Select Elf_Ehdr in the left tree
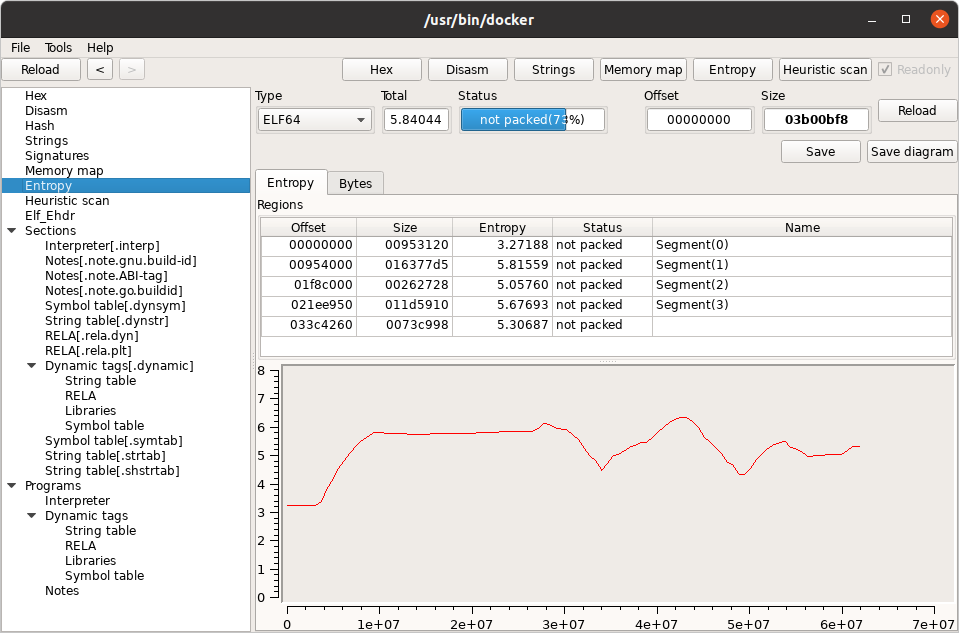 [x=50, y=215]
